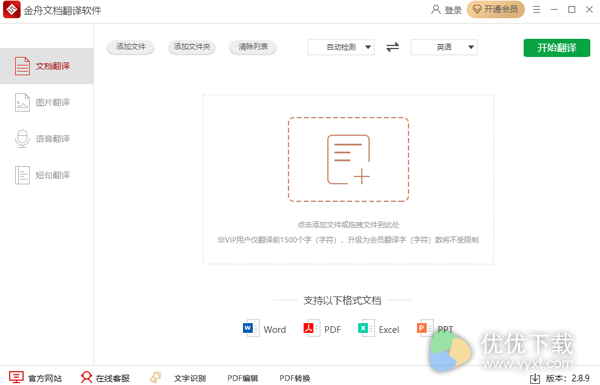The image size is (600, 385).
Task: Click the 非VIP用户 character limit notice text
Action: pyautogui.click(x=348, y=240)
